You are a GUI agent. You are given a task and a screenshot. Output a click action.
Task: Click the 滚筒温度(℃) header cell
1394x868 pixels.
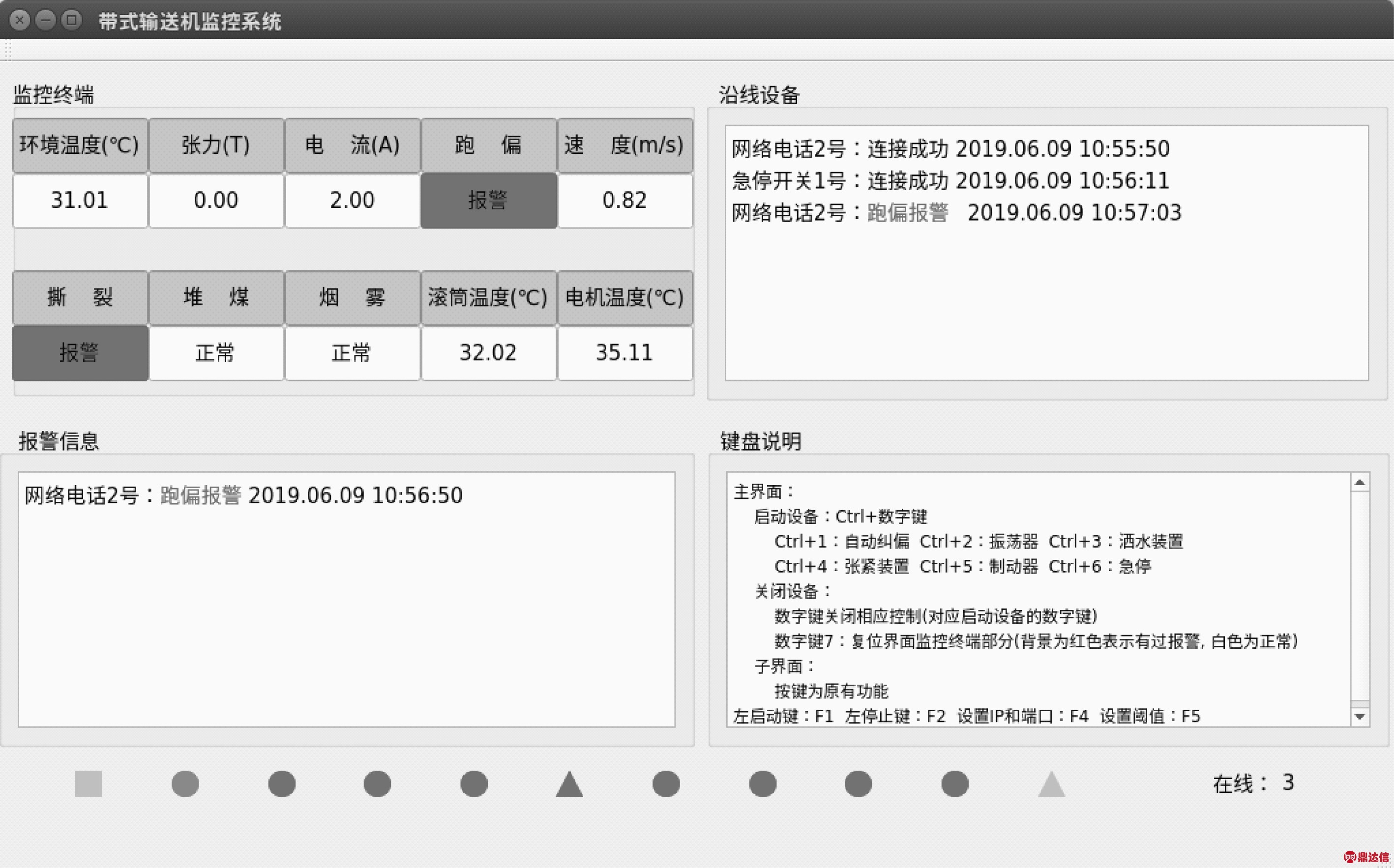(489, 297)
